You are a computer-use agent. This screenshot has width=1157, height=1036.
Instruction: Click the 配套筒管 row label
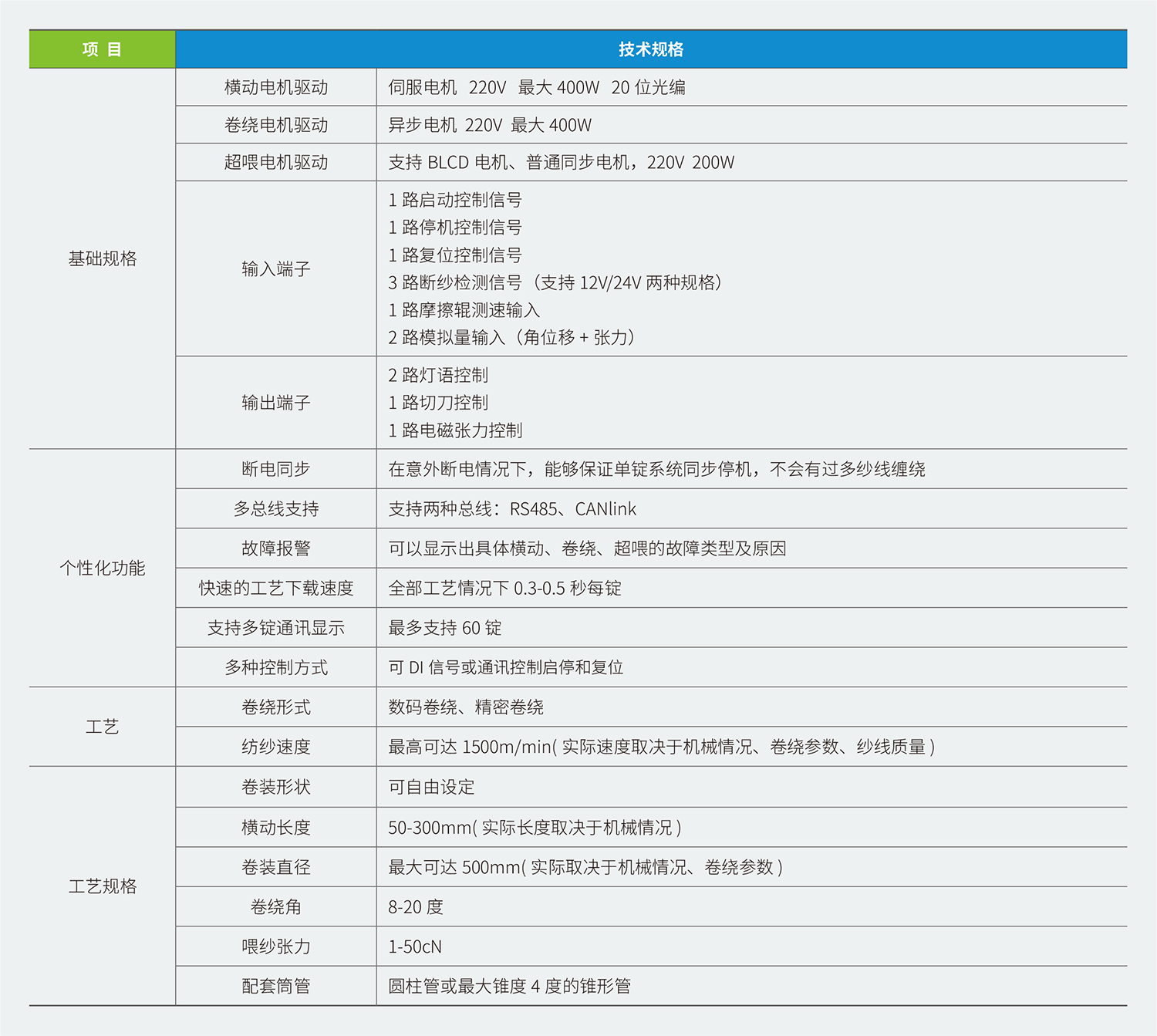[x=275, y=986]
